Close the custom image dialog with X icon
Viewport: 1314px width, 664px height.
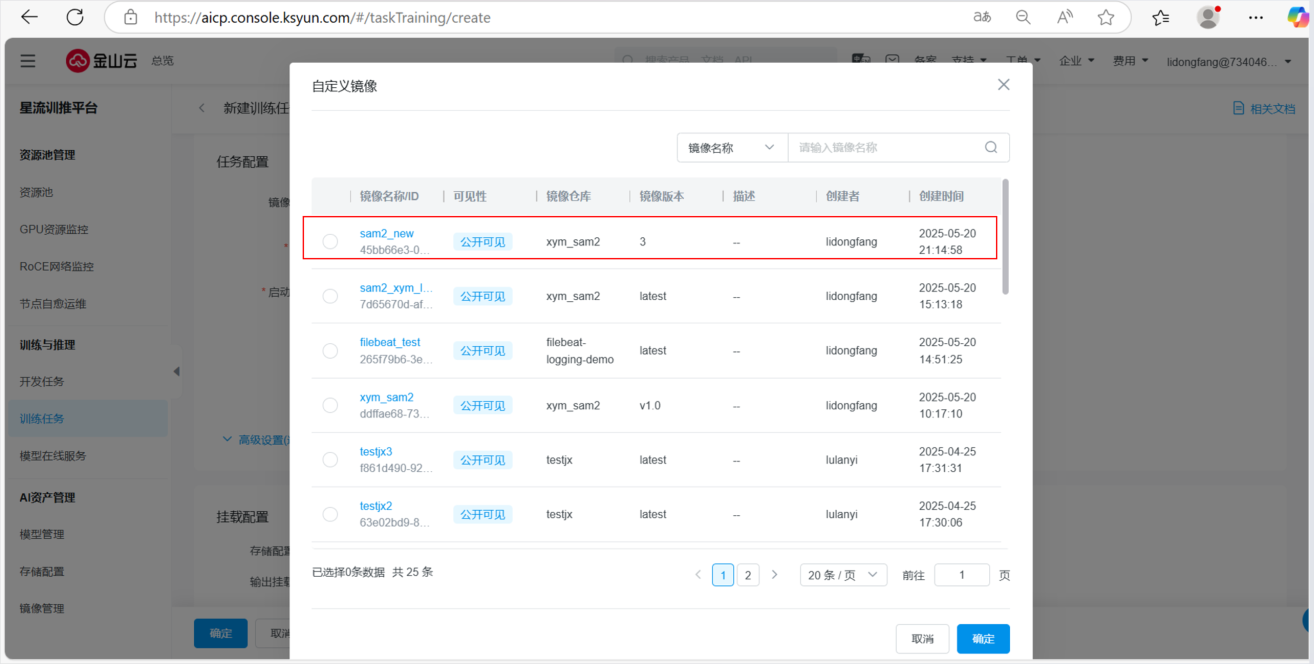(1003, 85)
